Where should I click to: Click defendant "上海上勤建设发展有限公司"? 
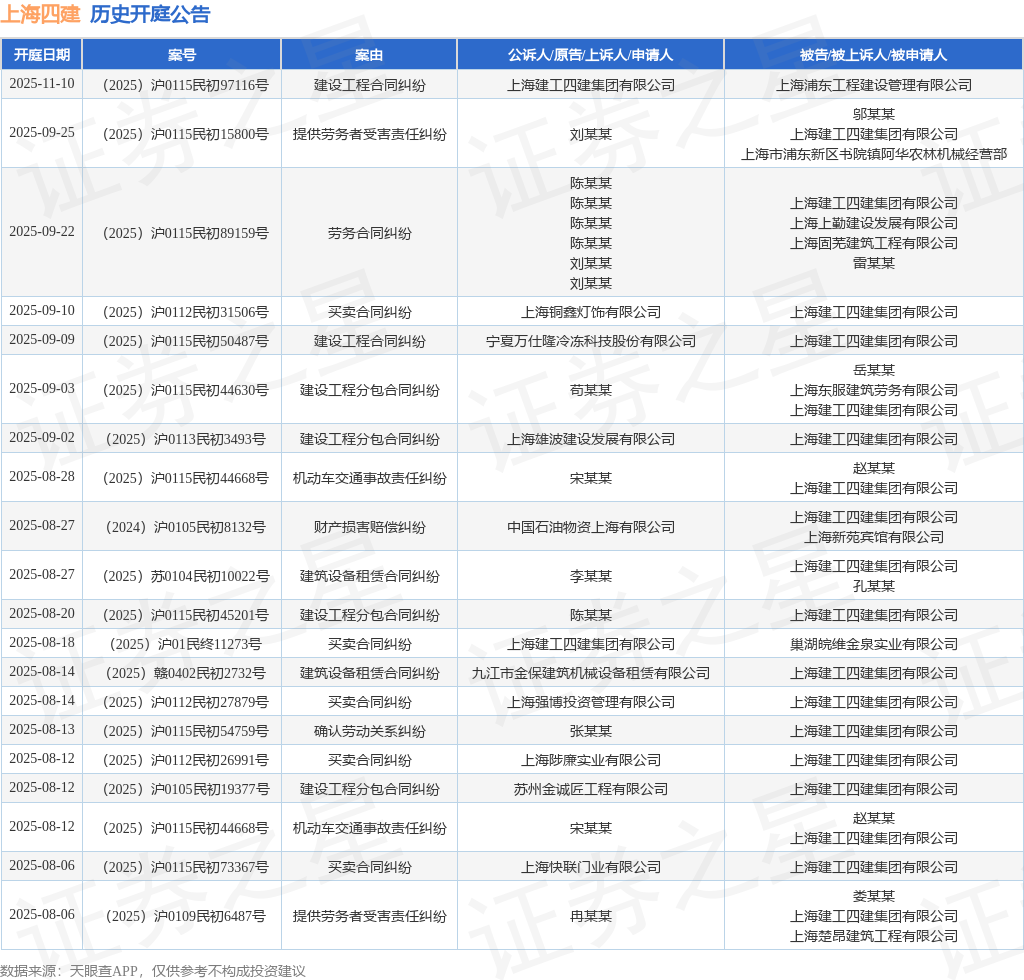coord(874,223)
